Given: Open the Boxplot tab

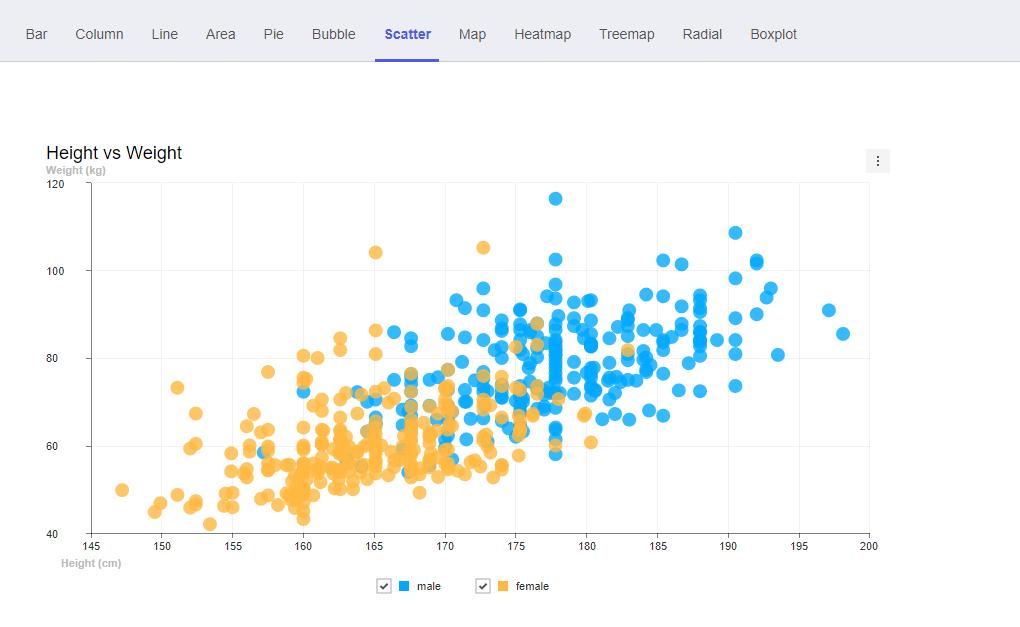Looking at the screenshot, I should [x=773, y=34].
